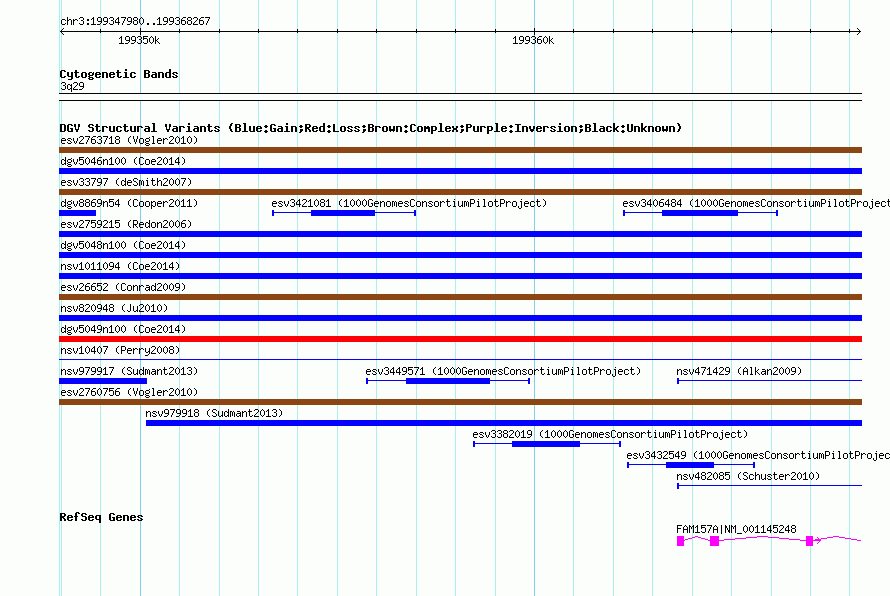Click the blue esv2759215 variant bar
Image resolution: width=890 pixels, height=596 pixels.
tap(460, 234)
